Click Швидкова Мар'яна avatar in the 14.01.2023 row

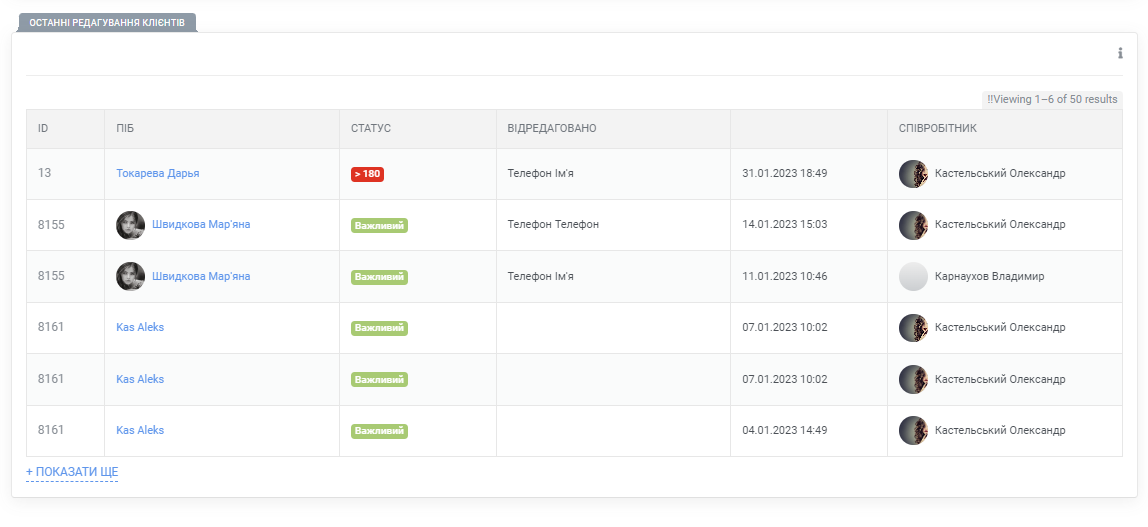130,225
